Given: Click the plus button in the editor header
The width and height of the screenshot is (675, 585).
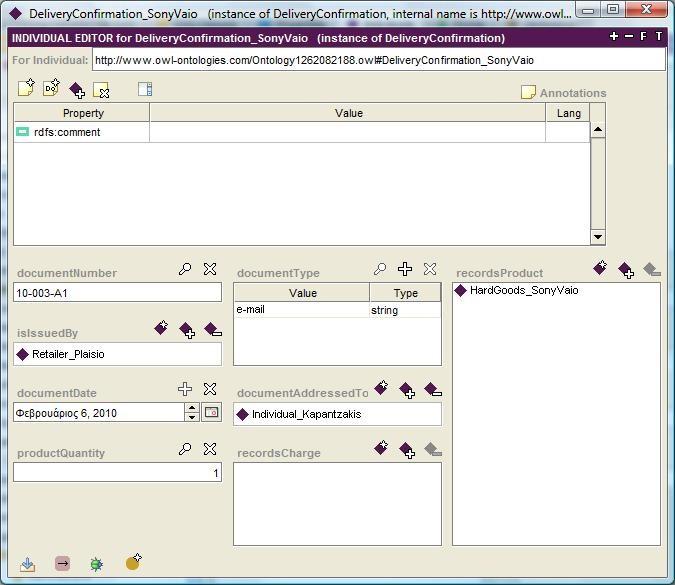Looking at the screenshot, I should tap(614, 36).
